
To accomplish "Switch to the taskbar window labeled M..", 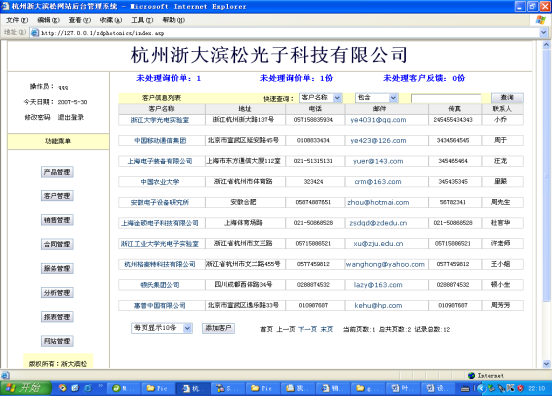I will (124, 389).
